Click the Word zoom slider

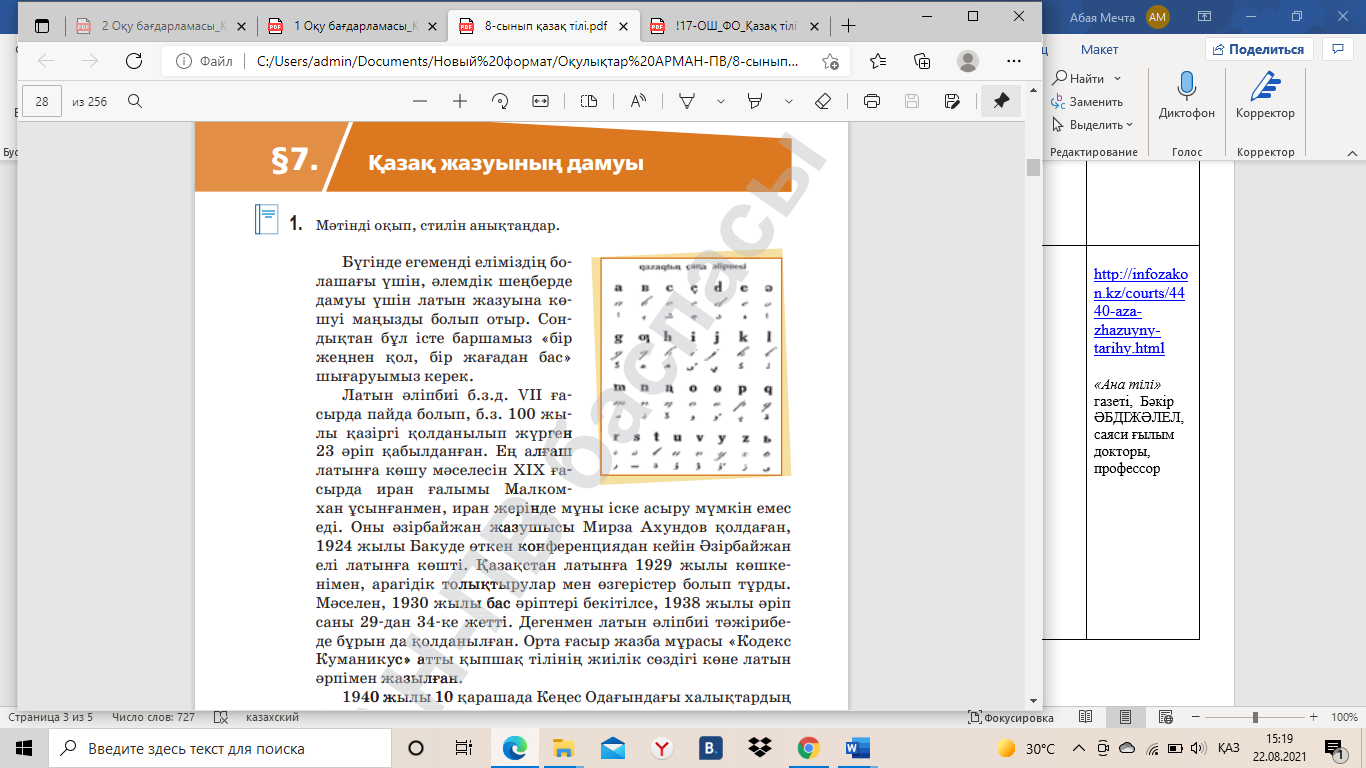click(x=1255, y=717)
